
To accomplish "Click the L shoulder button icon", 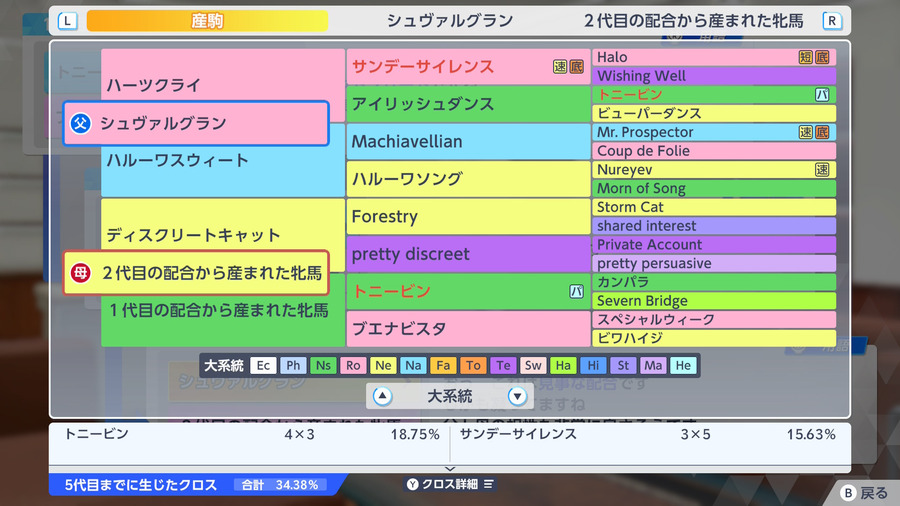I will pos(68,21).
